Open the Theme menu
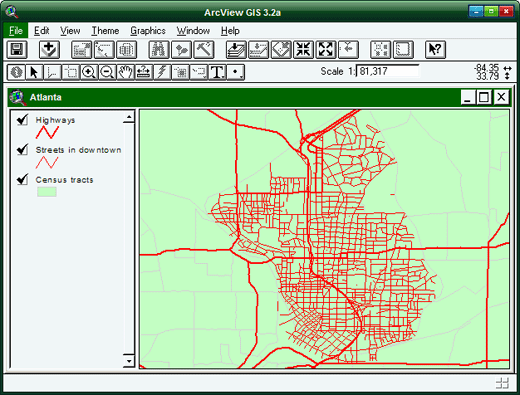This screenshot has width=520, height=395. click(105, 31)
